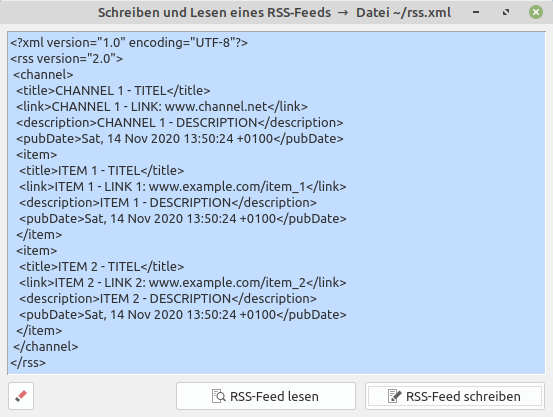Place cursor in the xml version declaration line
The image size is (553, 417).
pos(129,43)
